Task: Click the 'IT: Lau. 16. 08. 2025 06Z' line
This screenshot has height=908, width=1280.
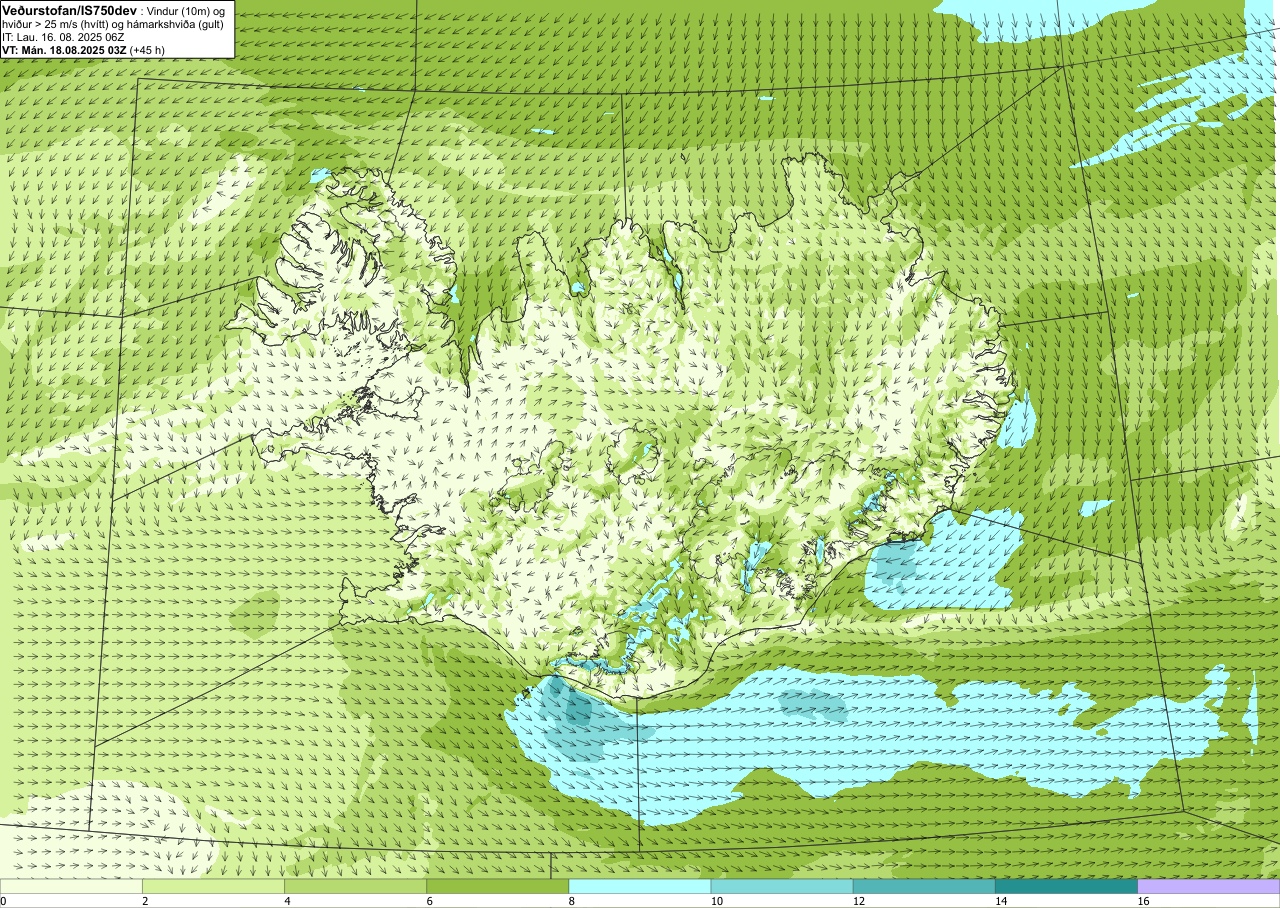Action: click(63, 36)
